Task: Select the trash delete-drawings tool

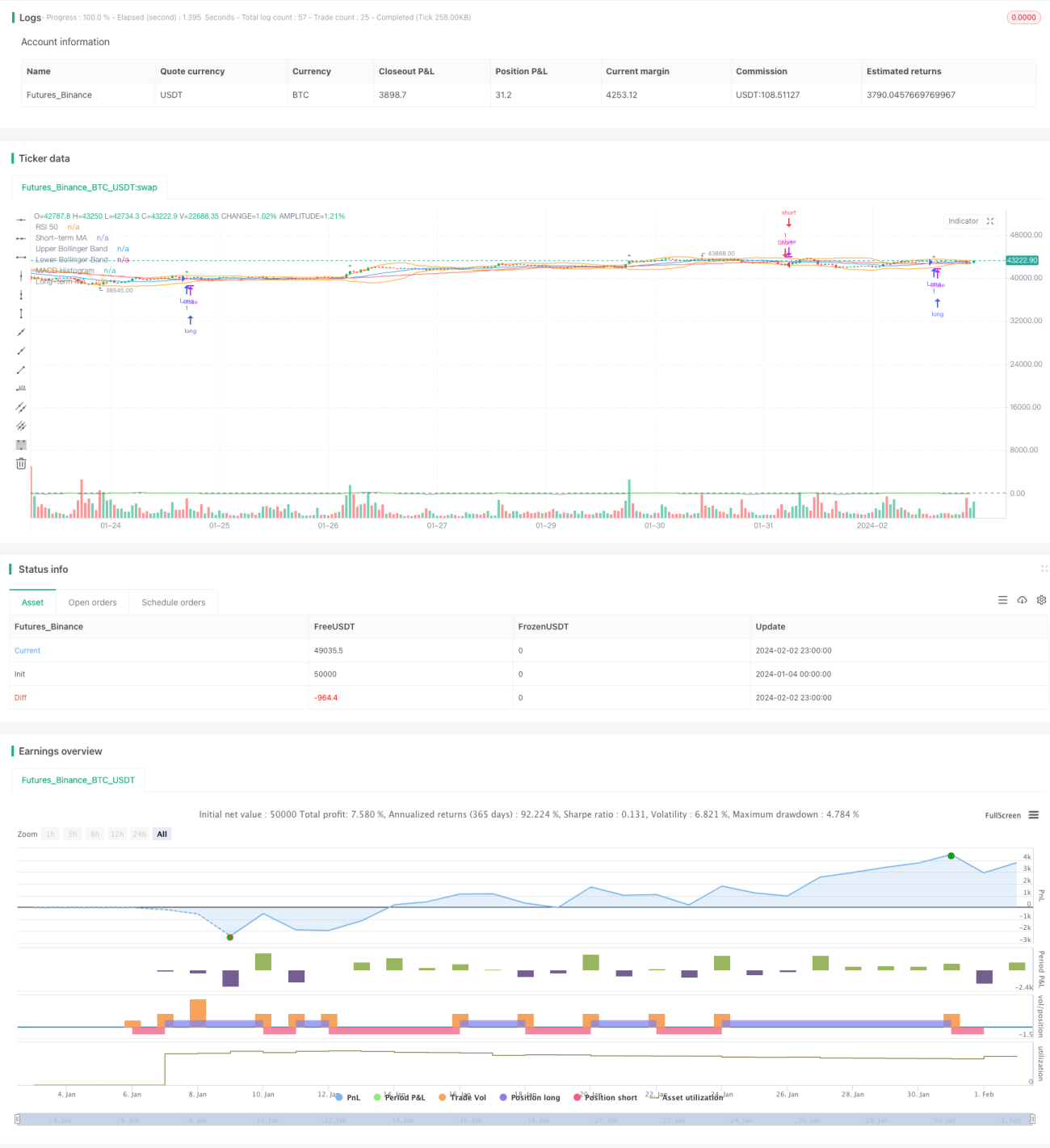Action: click(21, 464)
